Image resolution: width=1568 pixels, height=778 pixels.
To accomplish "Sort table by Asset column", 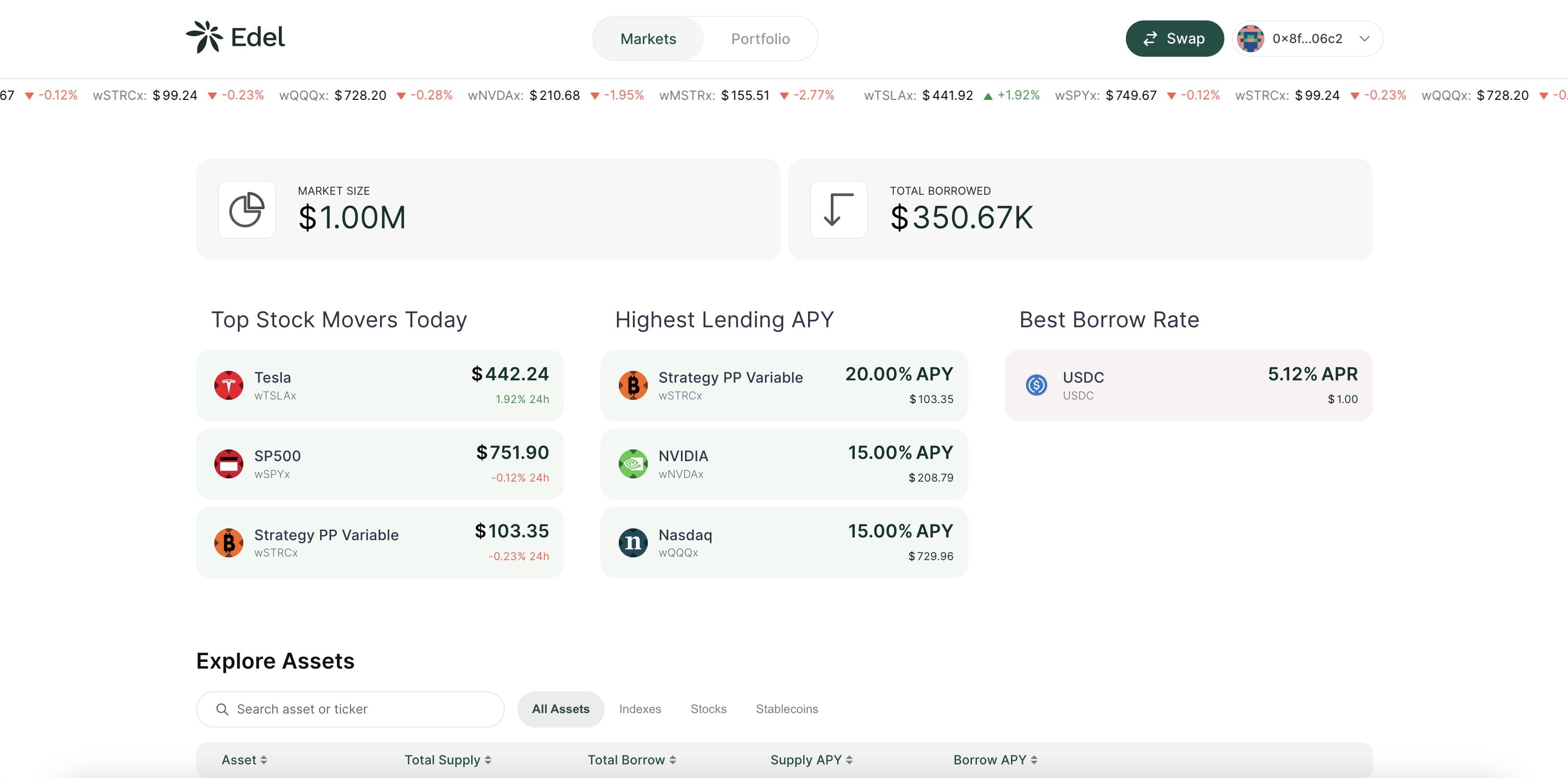I will click(x=244, y=760).
